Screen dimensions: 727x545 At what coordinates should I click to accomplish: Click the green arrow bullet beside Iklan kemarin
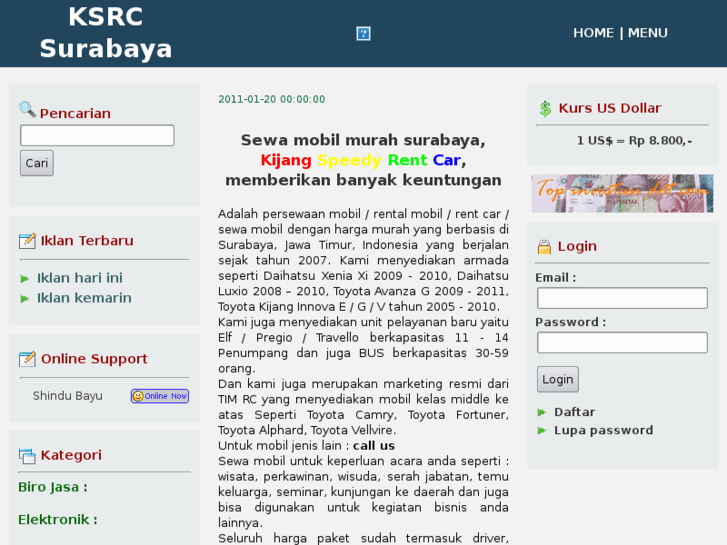(25, 299)
